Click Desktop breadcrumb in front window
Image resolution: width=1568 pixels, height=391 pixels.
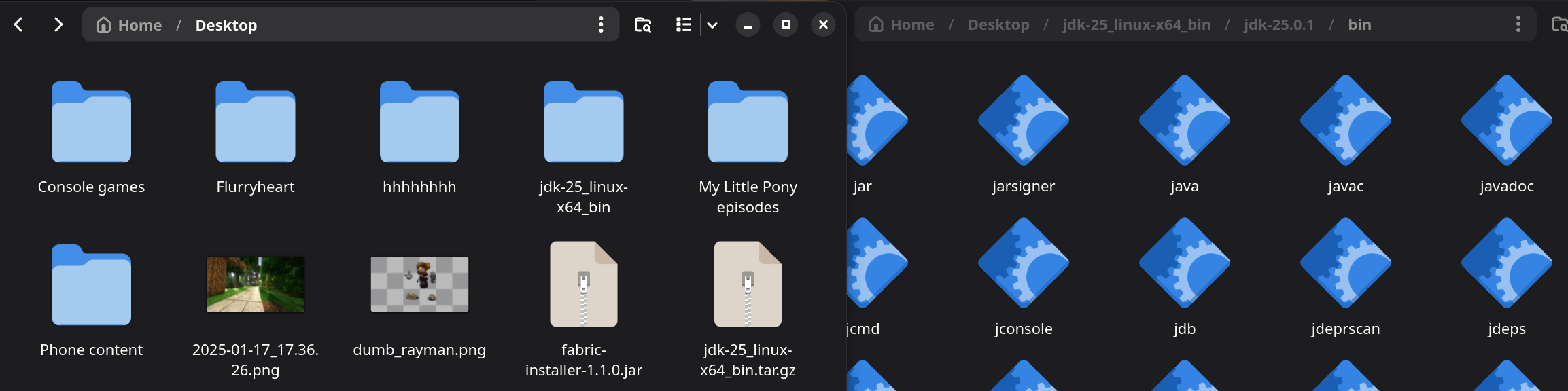tap(226, 25)
